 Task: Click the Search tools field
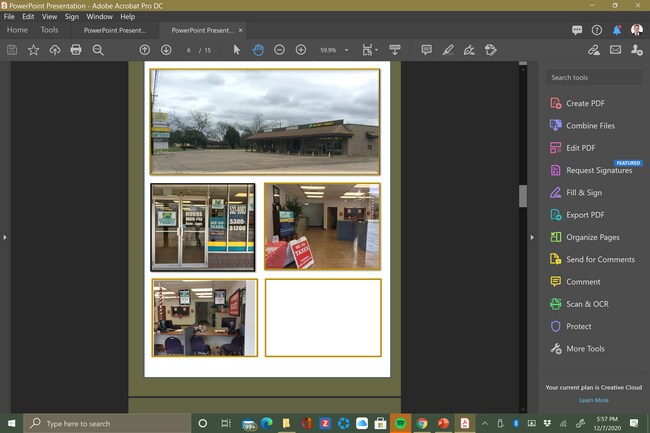pyautogui.click(x=592, y=77)
